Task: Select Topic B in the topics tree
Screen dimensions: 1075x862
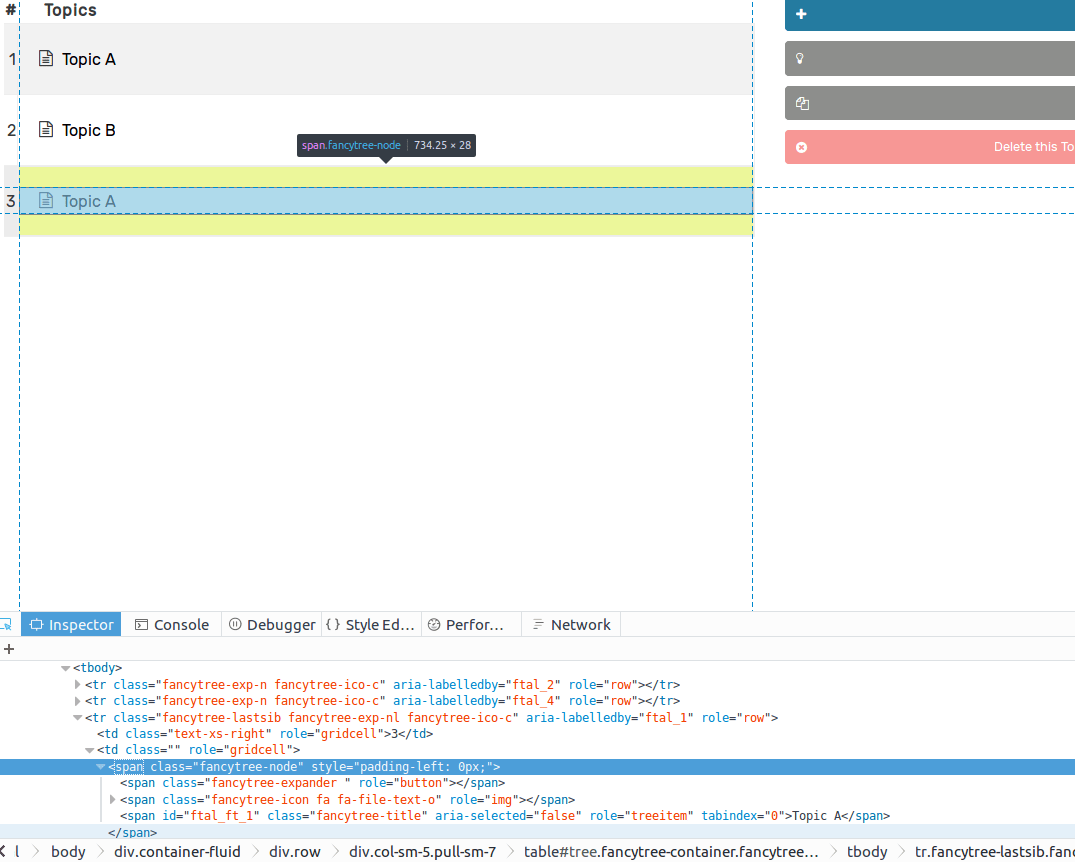Action: [88, 130]
